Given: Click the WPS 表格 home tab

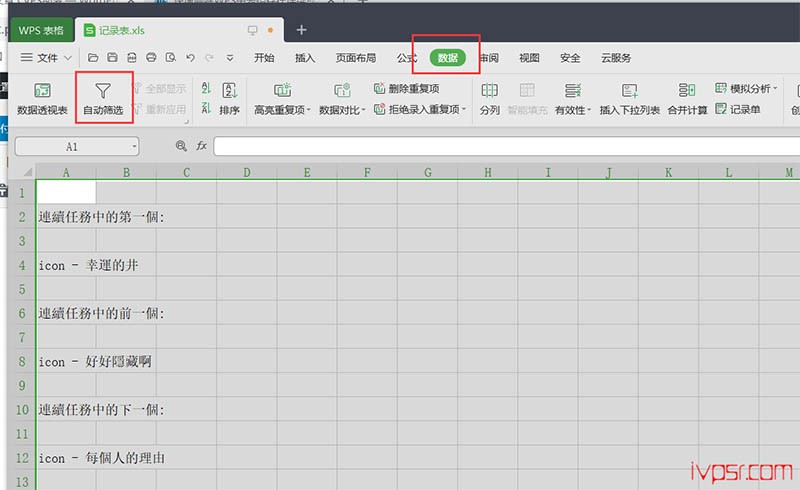Looking at the screenshot, I should [x=41, y=30].
